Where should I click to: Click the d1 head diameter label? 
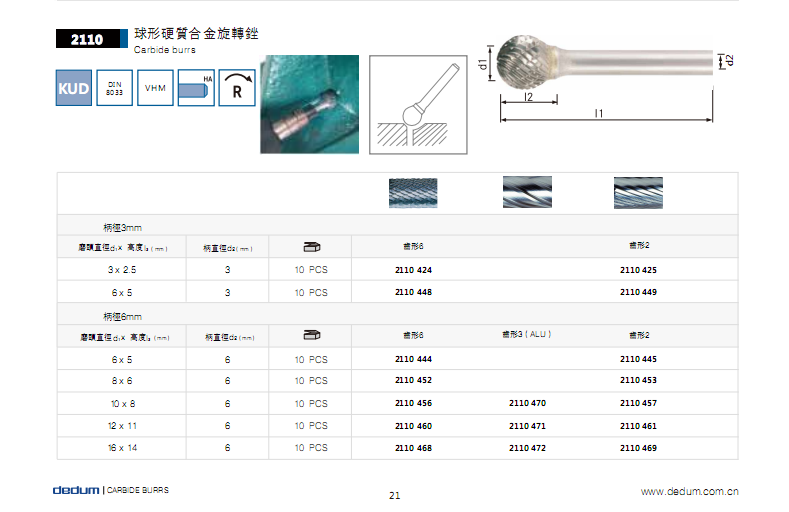pyautogui.click(x=483, y=63)
